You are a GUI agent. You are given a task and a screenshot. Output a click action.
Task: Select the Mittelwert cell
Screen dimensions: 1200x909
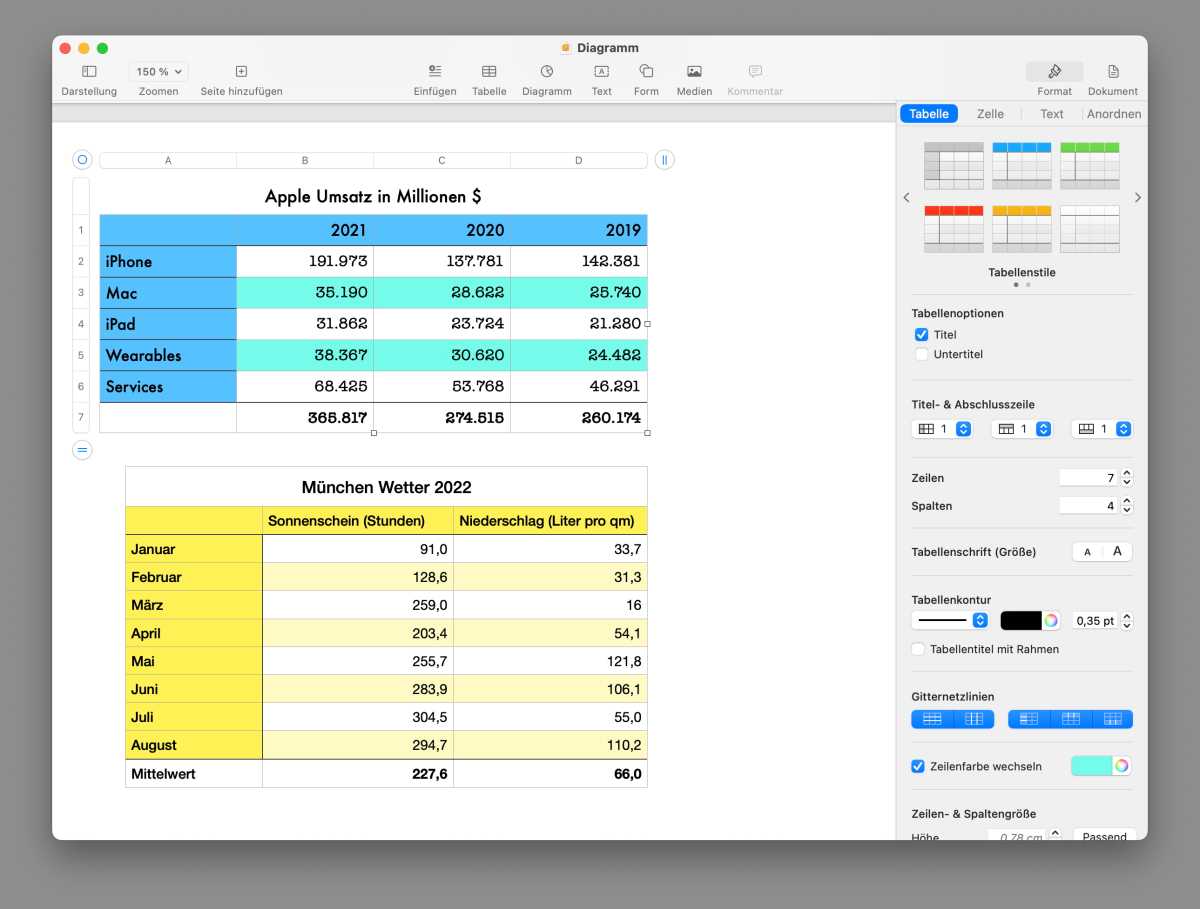coord(194,774)
